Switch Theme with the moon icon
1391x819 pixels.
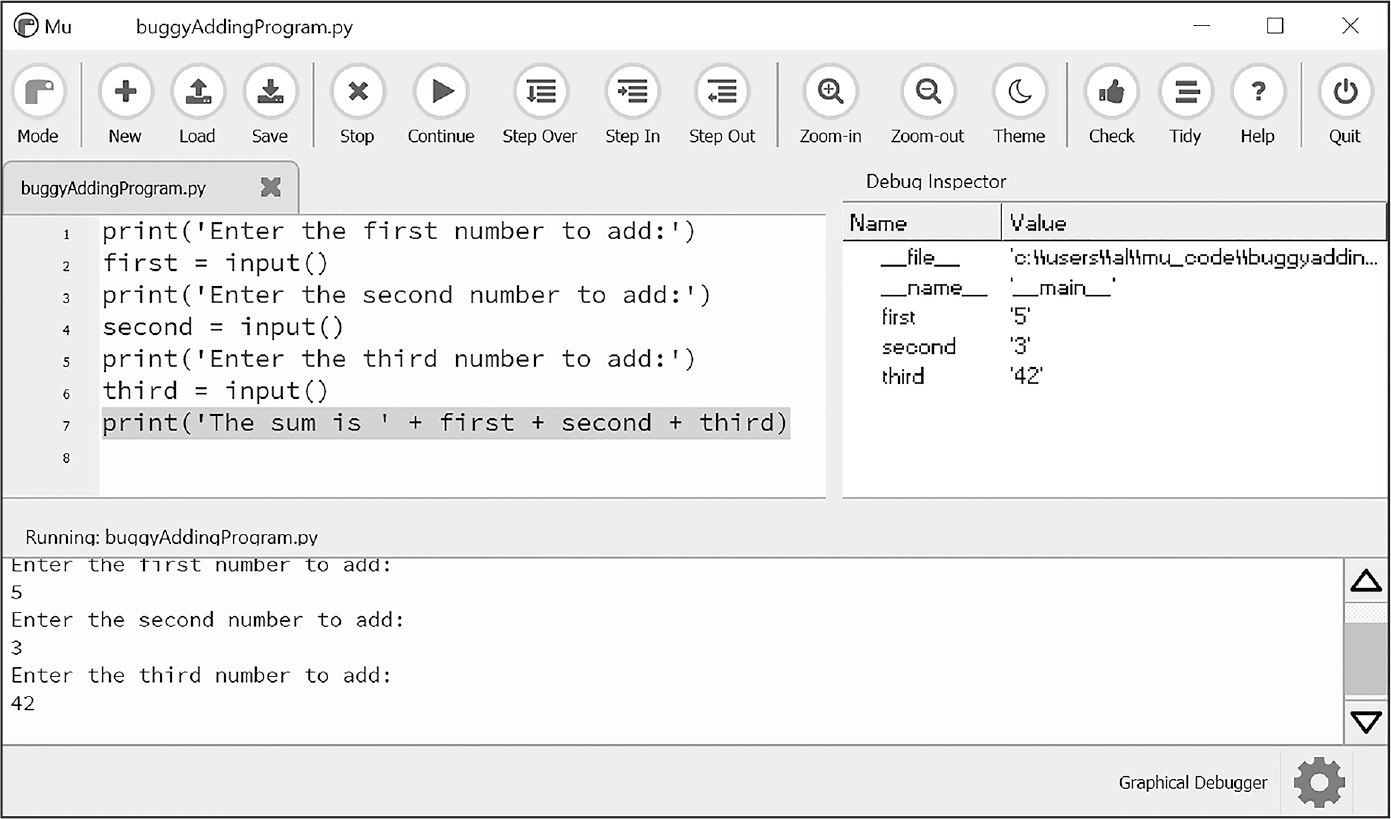(1019, 106)
